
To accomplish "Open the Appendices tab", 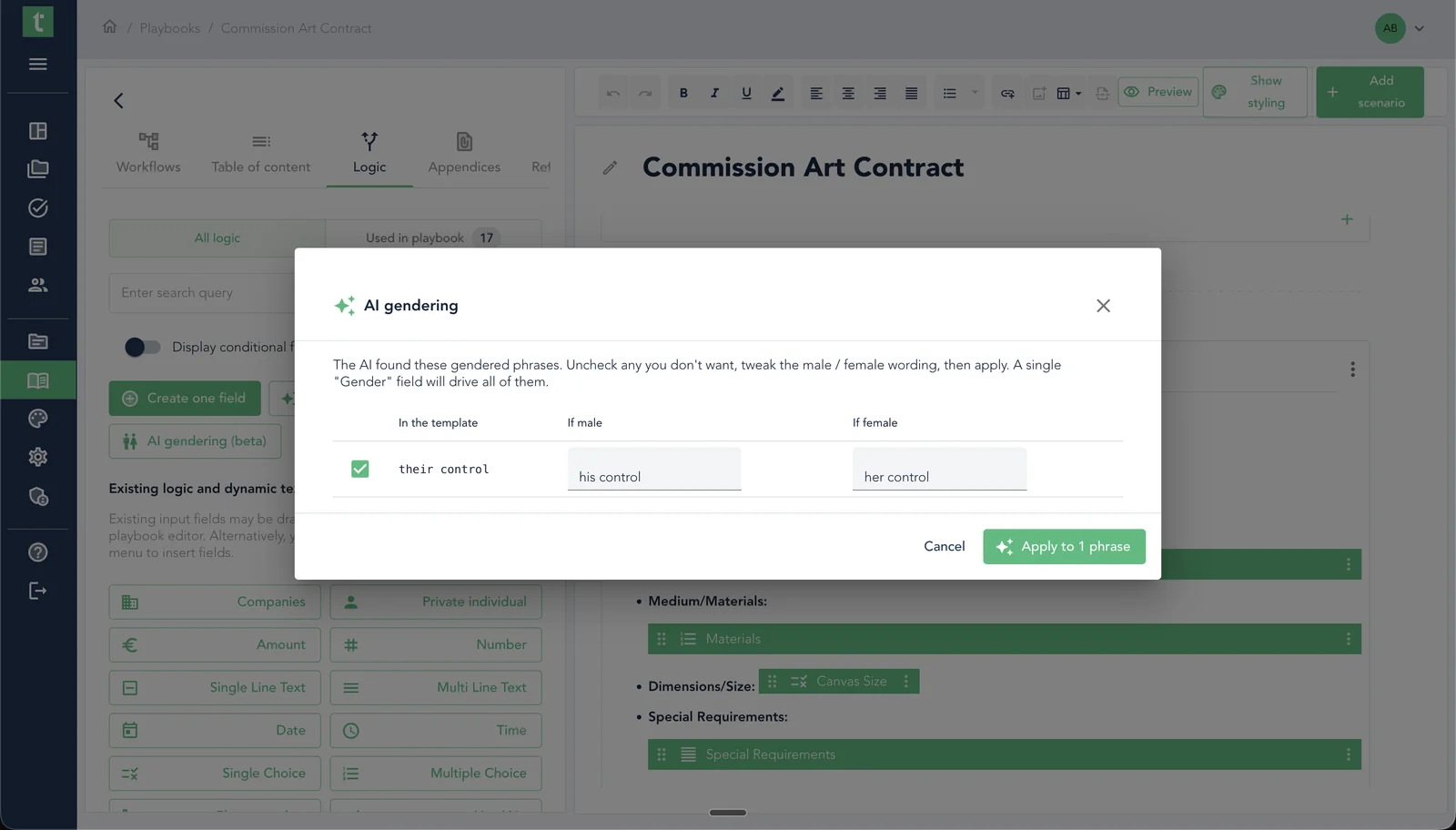I will pyautogui.click(x=464, y=153).
